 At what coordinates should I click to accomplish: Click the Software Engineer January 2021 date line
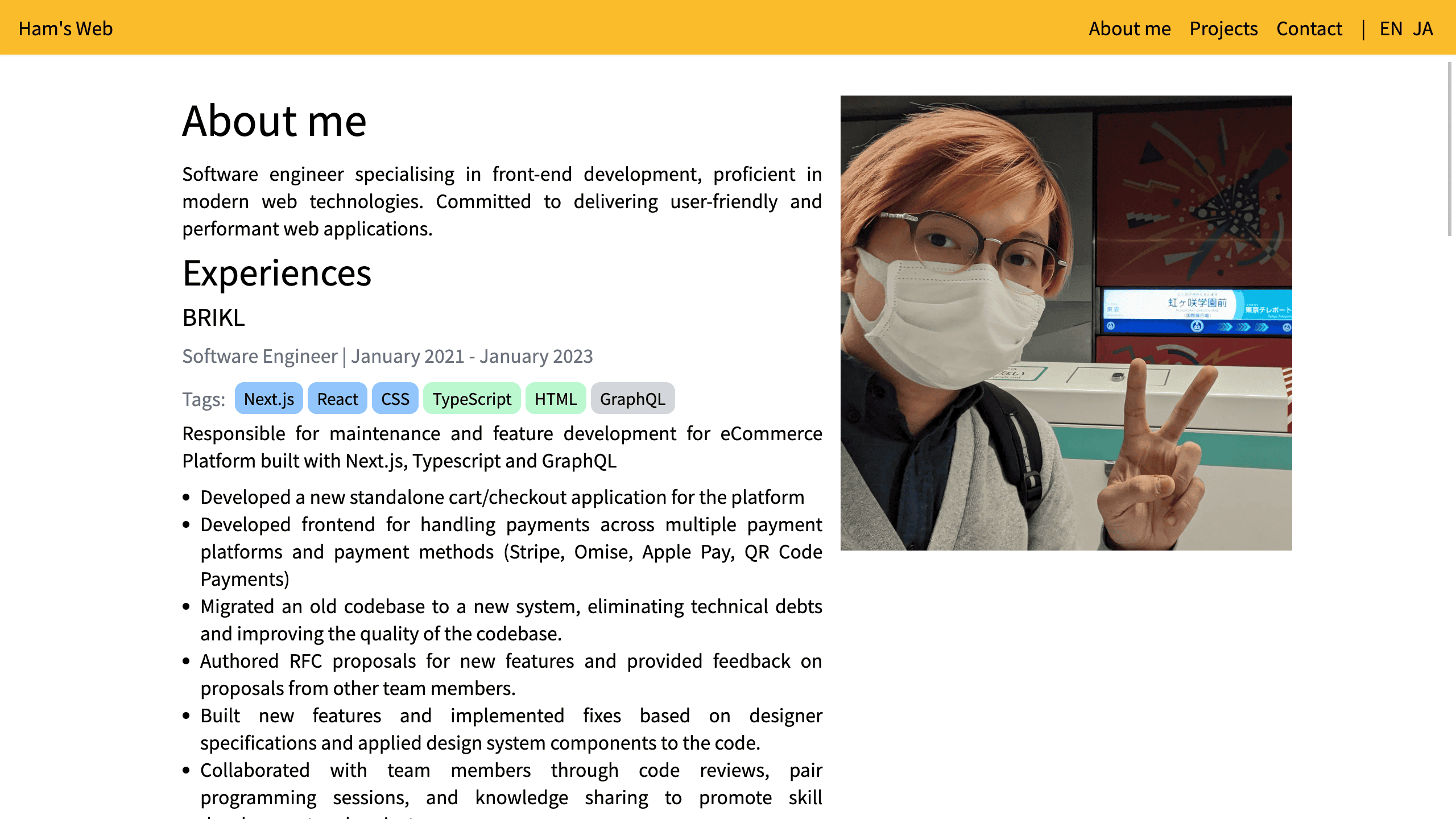[x=387, y=356]
